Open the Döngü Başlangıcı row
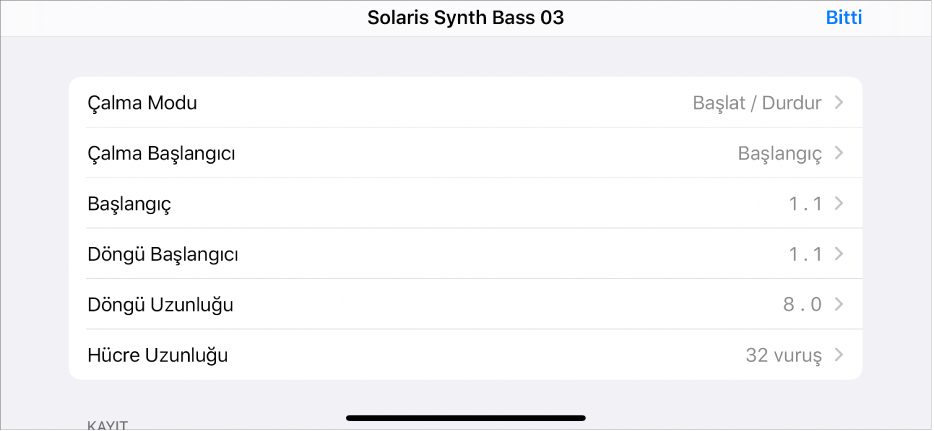This screenshot has height=431, width=934. click(163, 254)
